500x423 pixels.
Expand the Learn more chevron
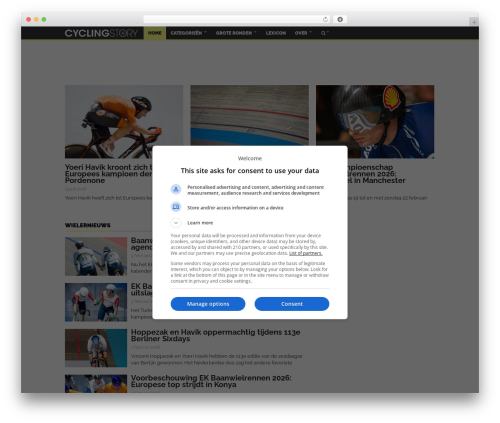click(x=176, y=223)
